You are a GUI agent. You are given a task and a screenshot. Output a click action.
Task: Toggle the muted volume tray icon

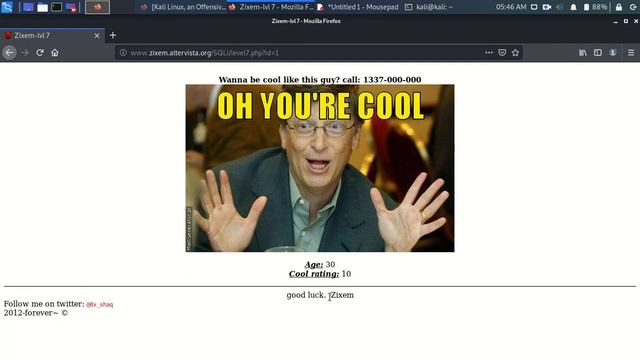coord(560,7)
